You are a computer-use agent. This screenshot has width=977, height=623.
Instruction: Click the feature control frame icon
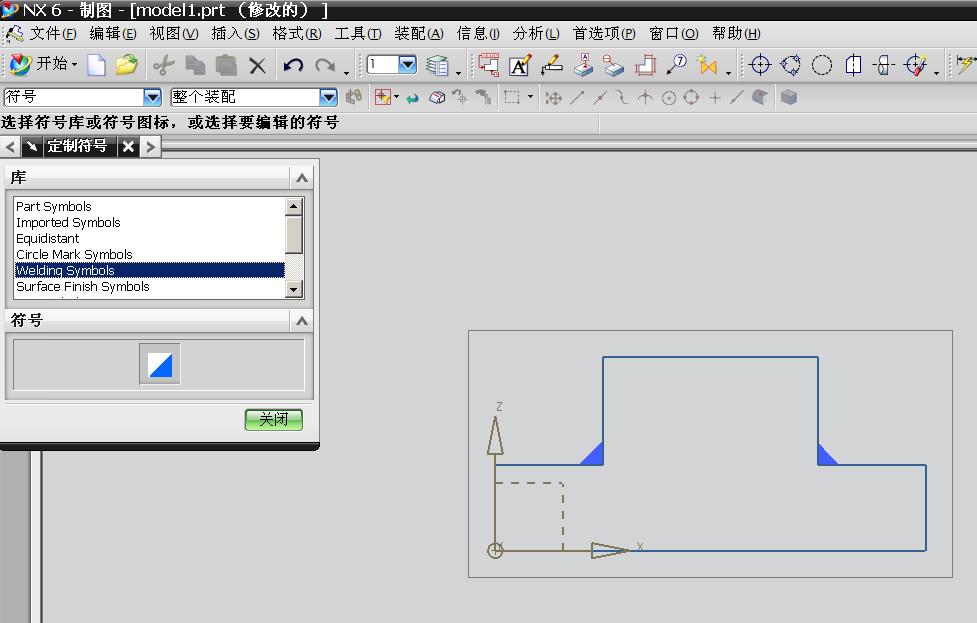click(488, 65)
